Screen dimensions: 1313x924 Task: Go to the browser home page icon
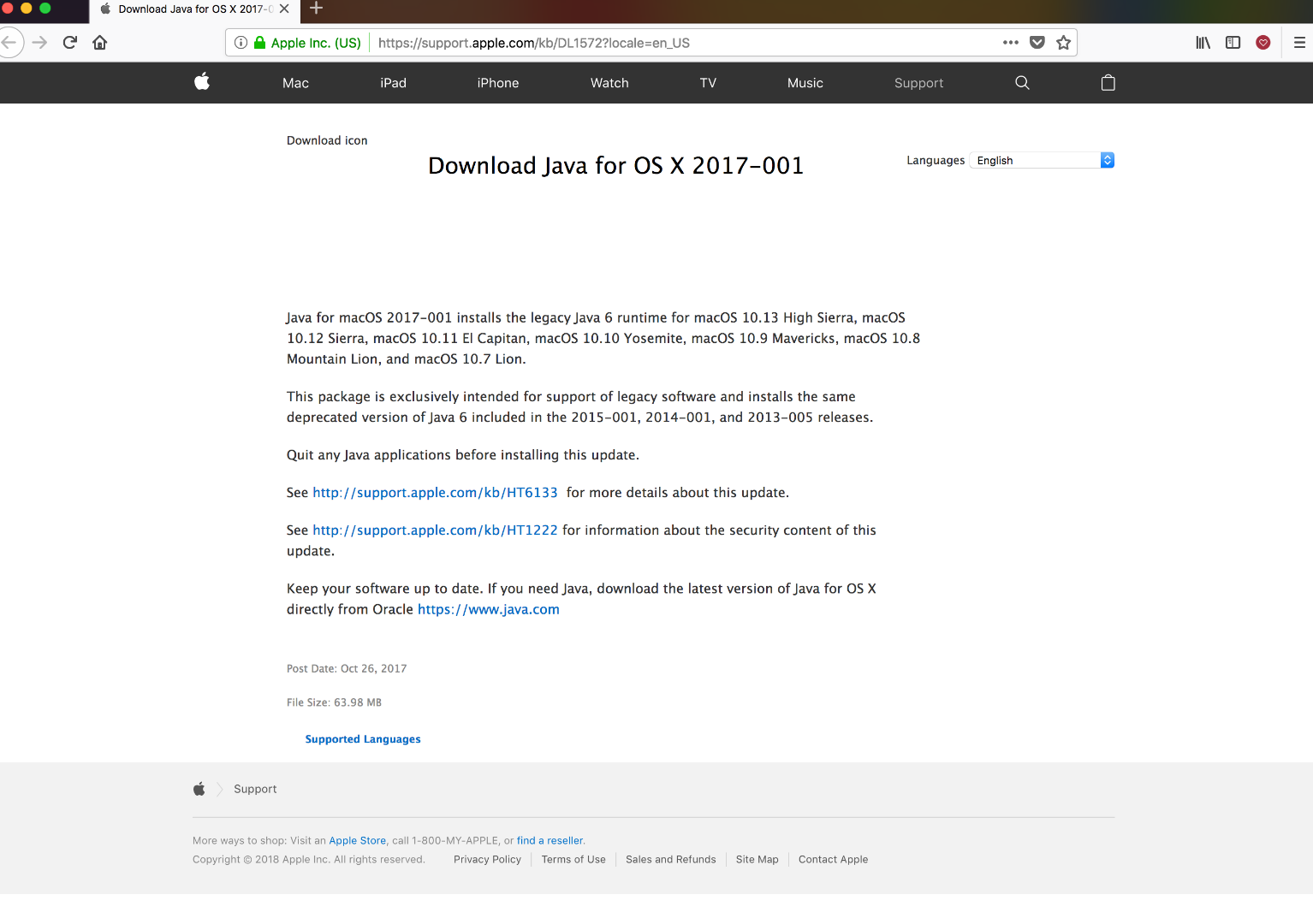tap(100, 43)
